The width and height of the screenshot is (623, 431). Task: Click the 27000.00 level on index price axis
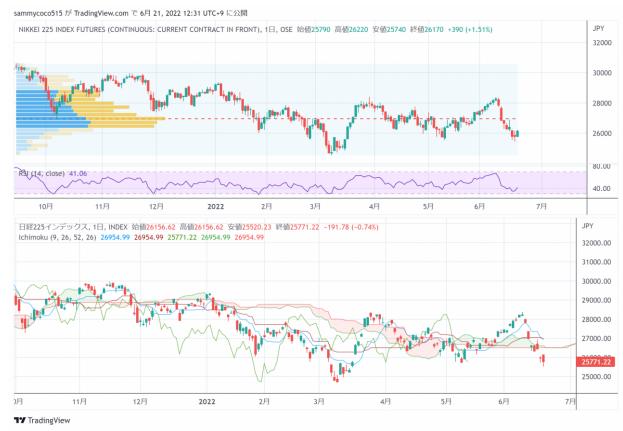pos(596,338)
